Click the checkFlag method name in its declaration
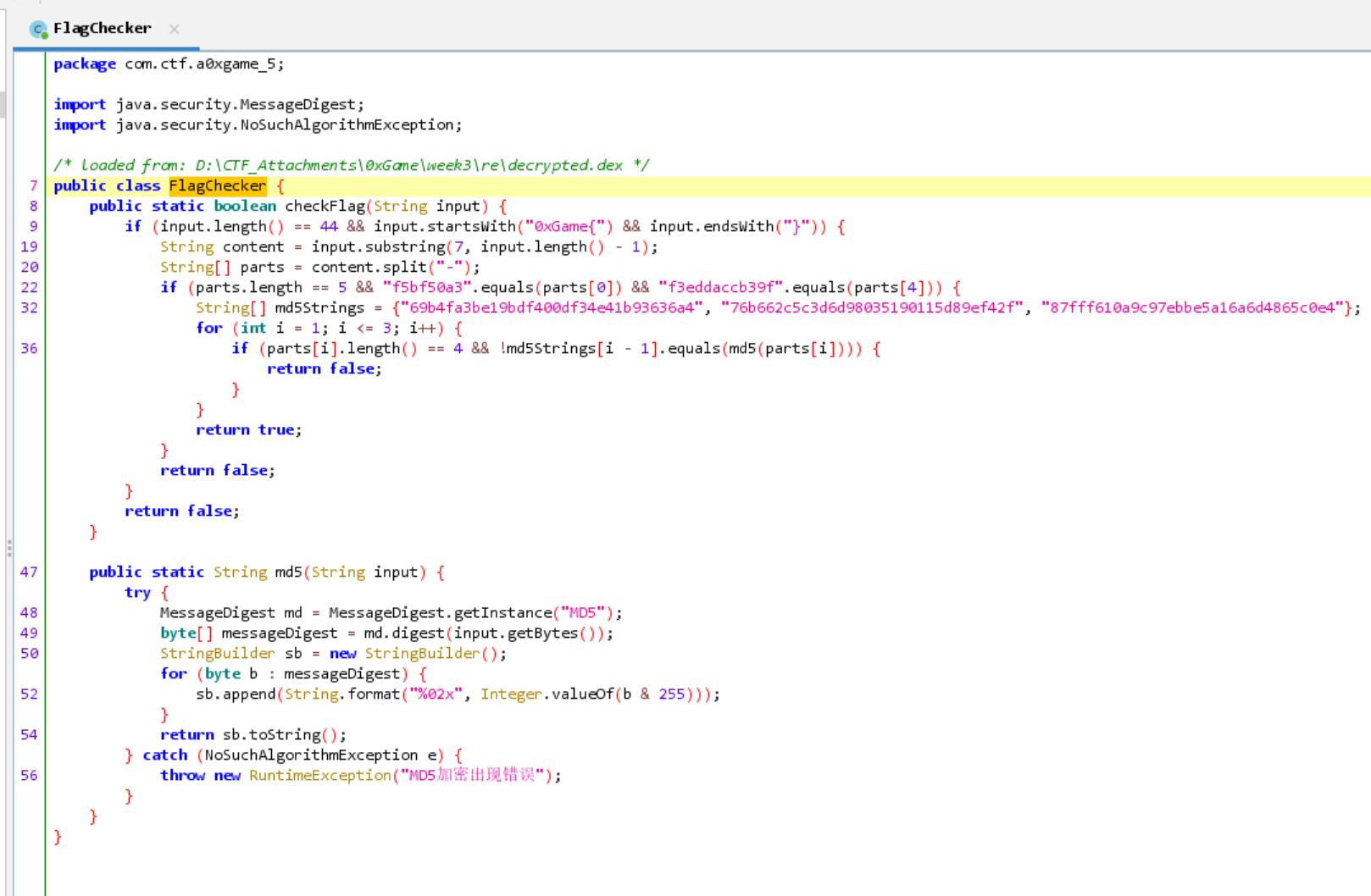 (325, 207)
